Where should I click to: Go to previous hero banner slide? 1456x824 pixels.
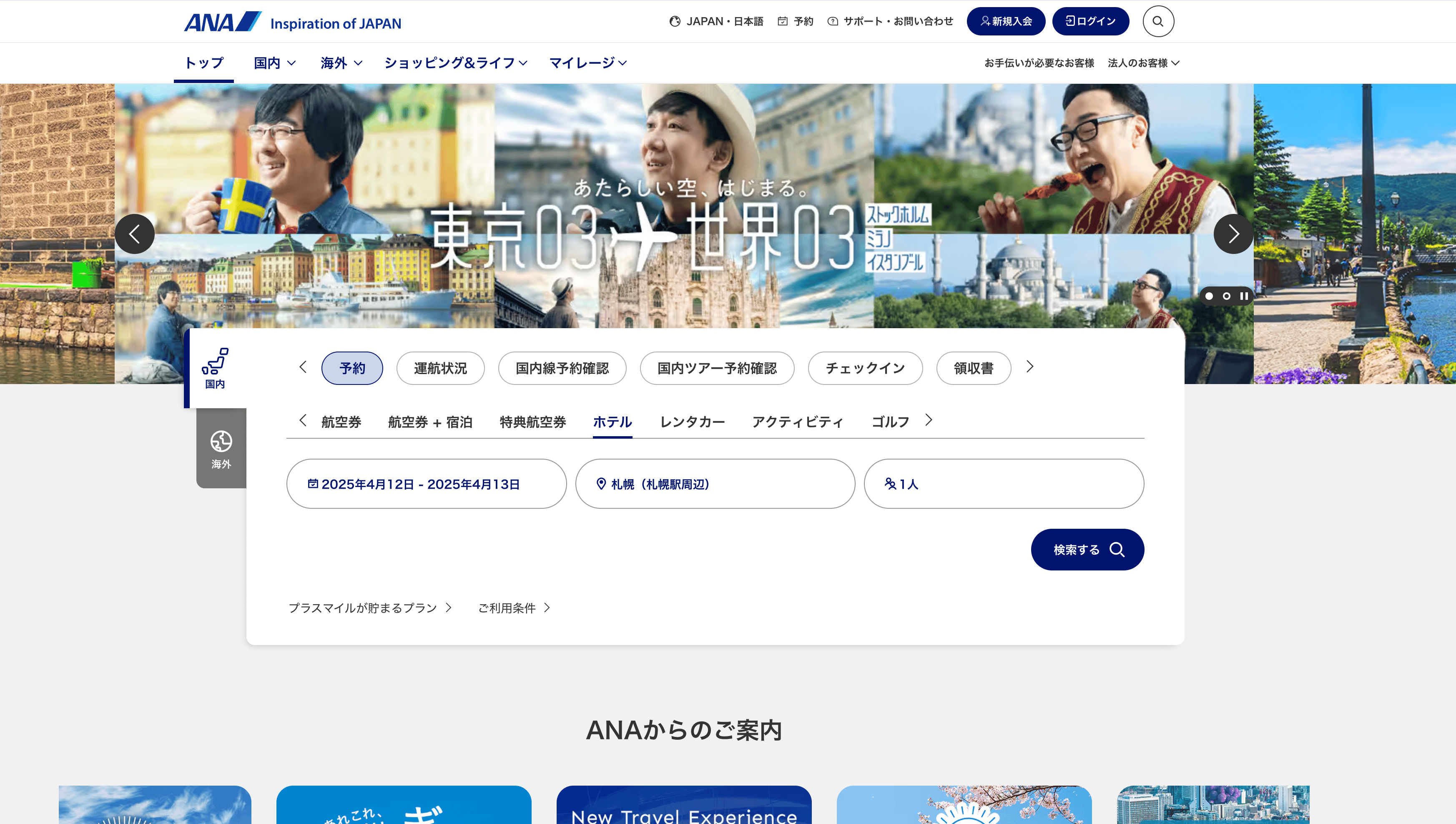coord(135,234)
